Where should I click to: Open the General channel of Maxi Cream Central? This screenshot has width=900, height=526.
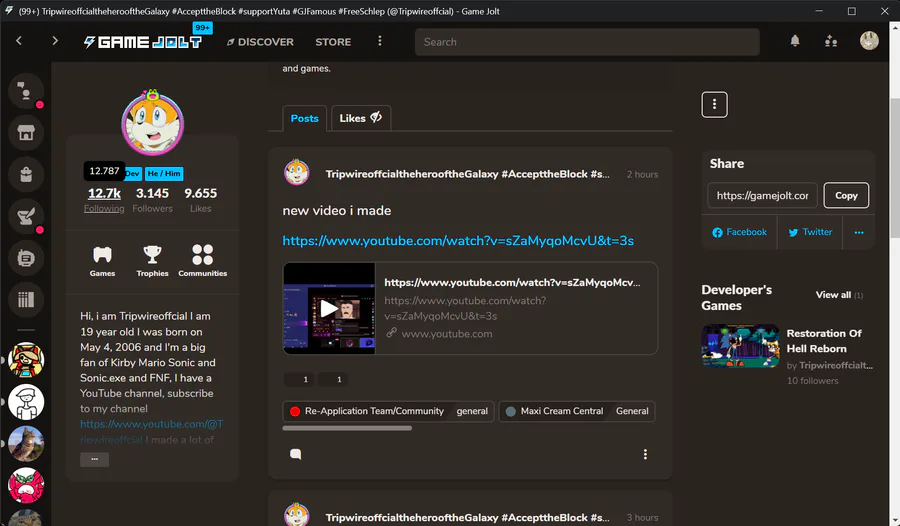[x=632, y=411]
